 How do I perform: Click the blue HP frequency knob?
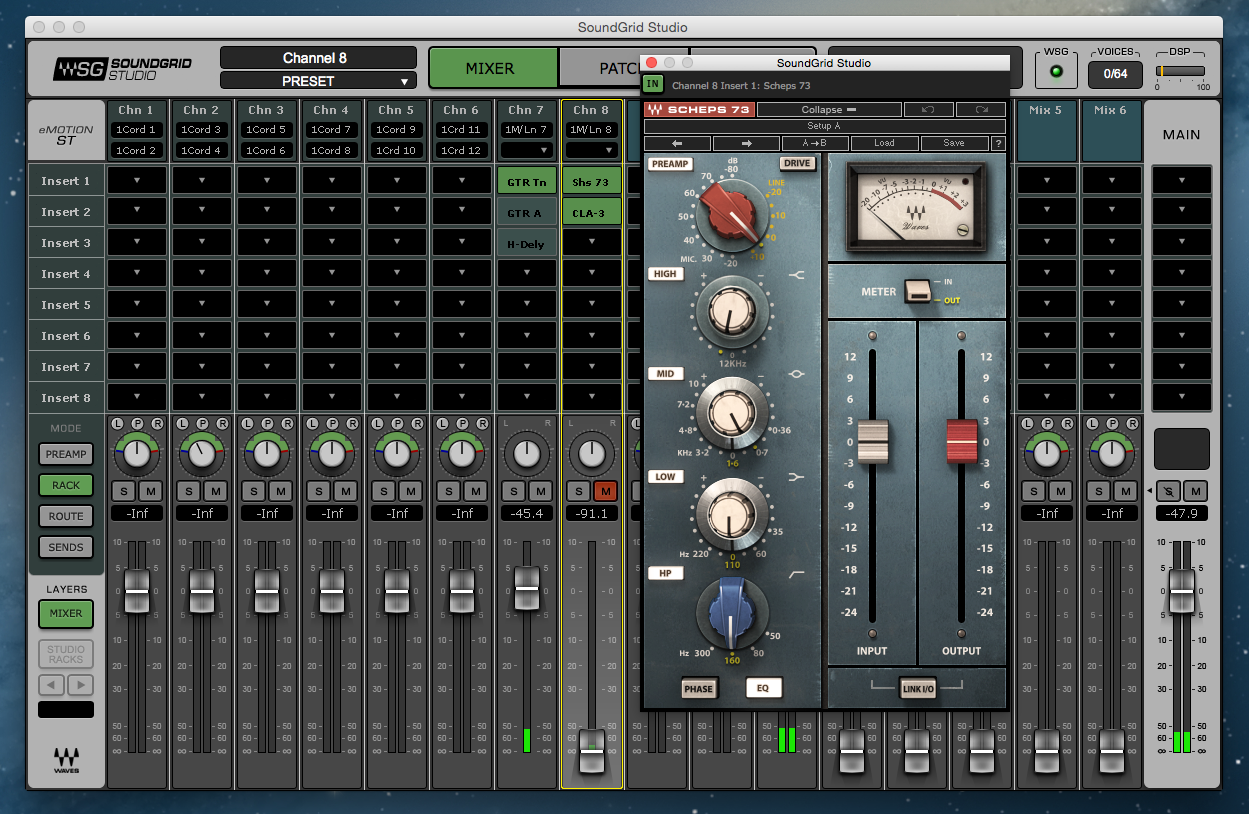[732, 612]
